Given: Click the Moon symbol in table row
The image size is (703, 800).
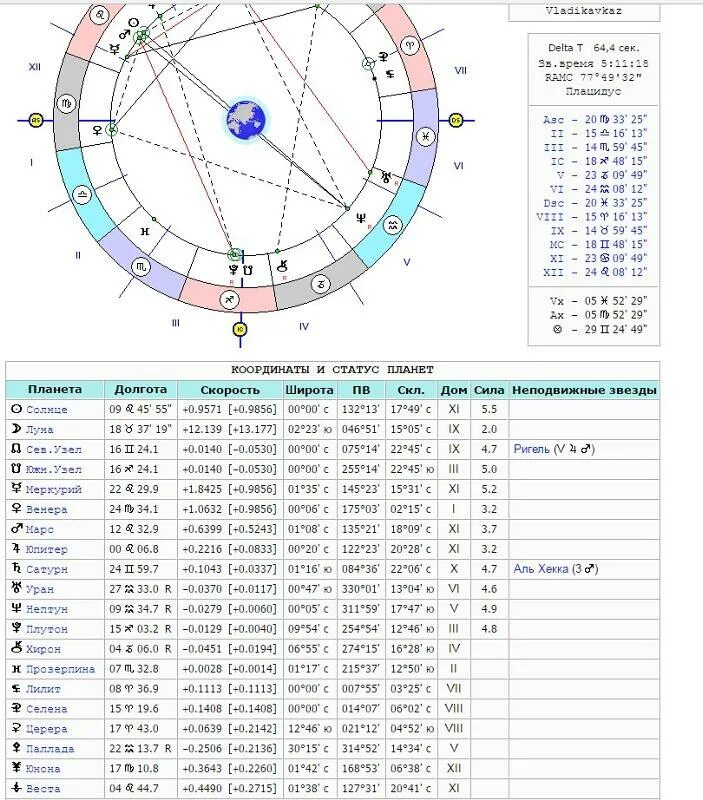Looking at the screenshot, I should click(16, 429).
